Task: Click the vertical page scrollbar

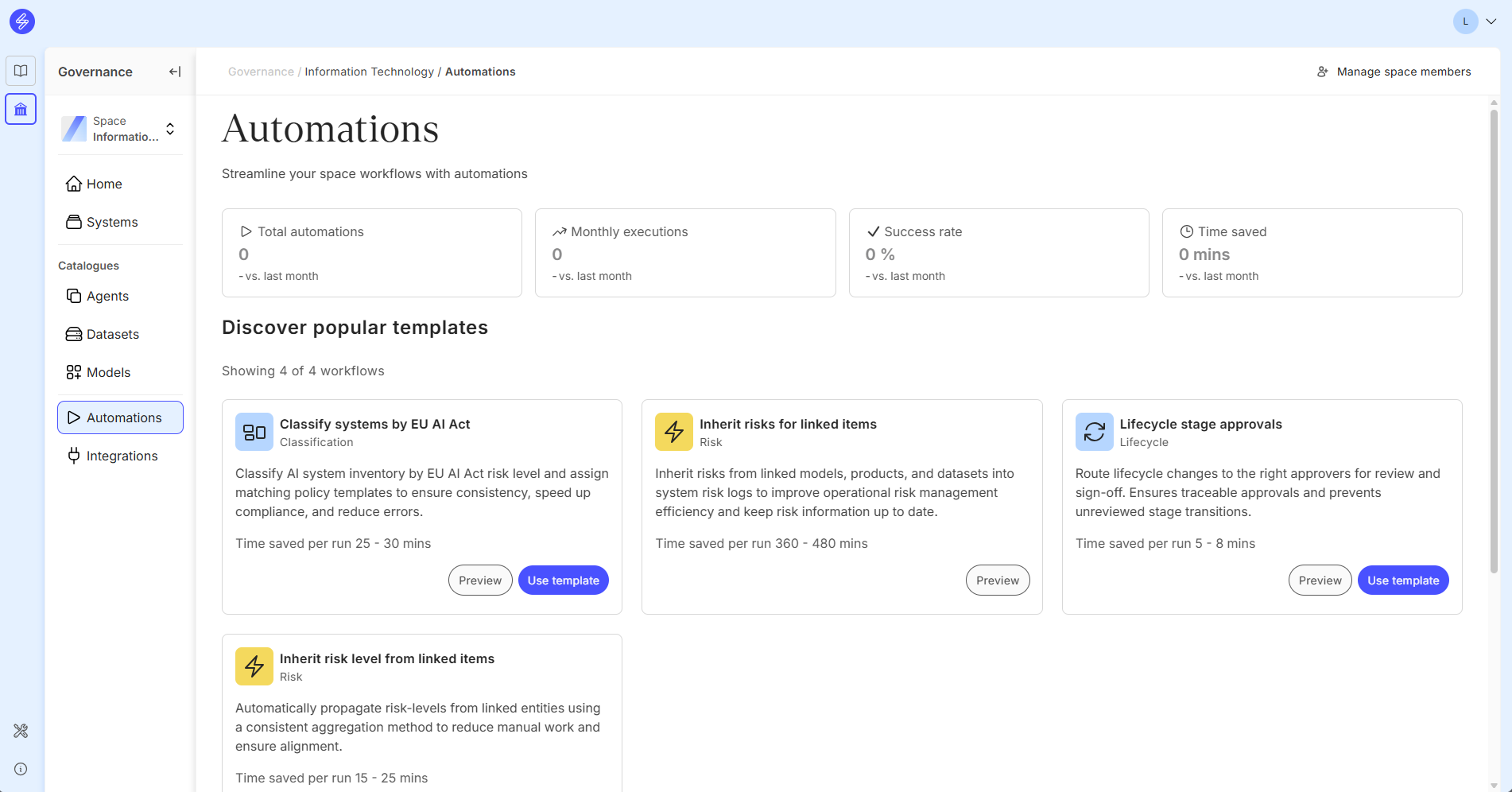Action: click(1494, 342)
